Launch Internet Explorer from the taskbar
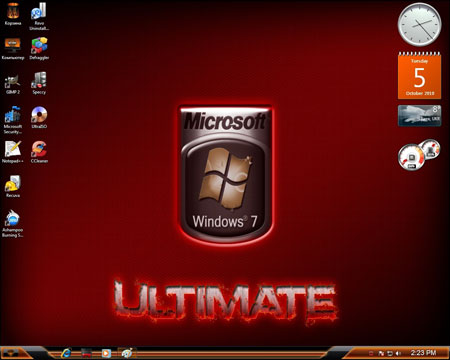450x360 pixels. [x=66, y=353]
